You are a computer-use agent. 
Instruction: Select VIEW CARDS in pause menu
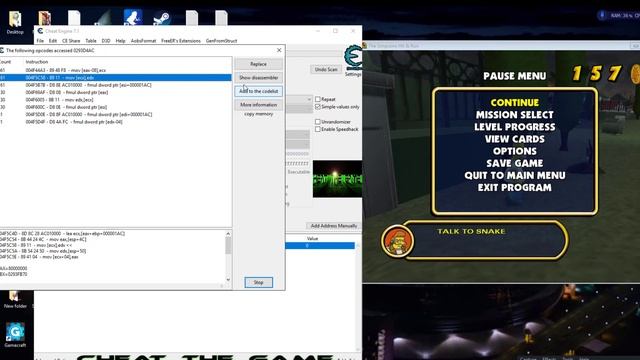pos(515,139)
